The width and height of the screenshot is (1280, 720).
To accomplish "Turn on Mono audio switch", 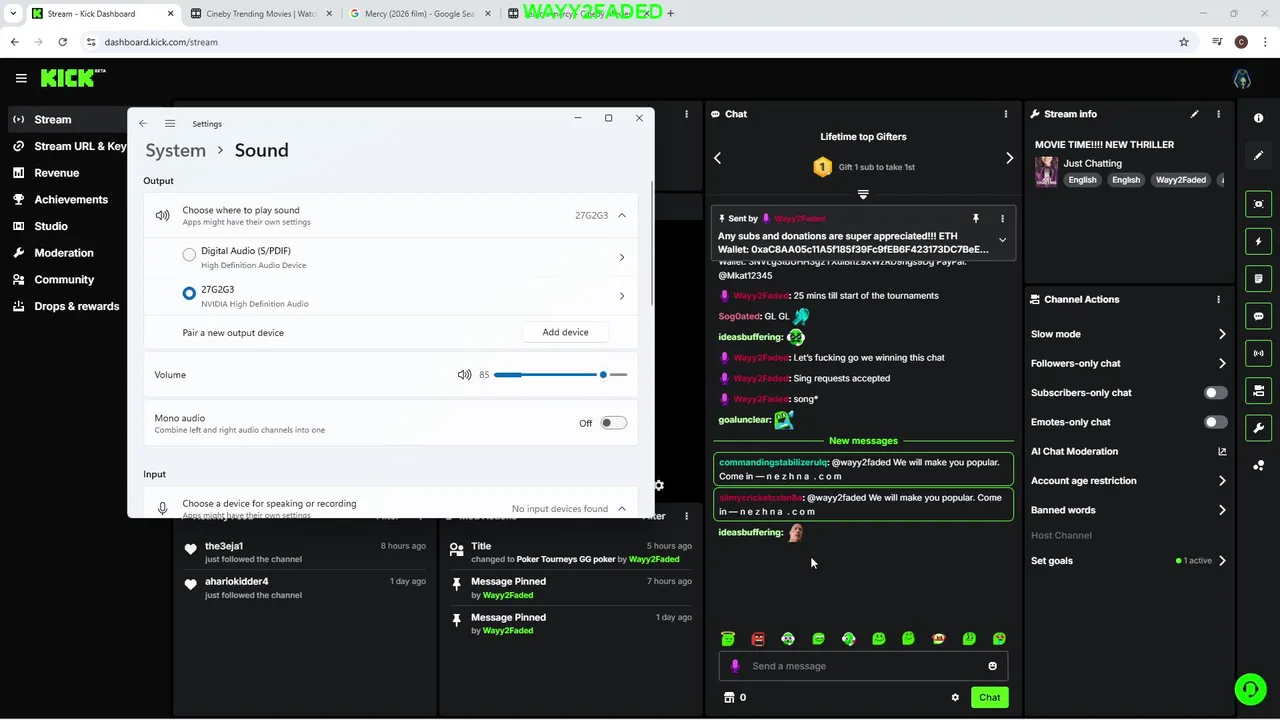I will [614, 423].
